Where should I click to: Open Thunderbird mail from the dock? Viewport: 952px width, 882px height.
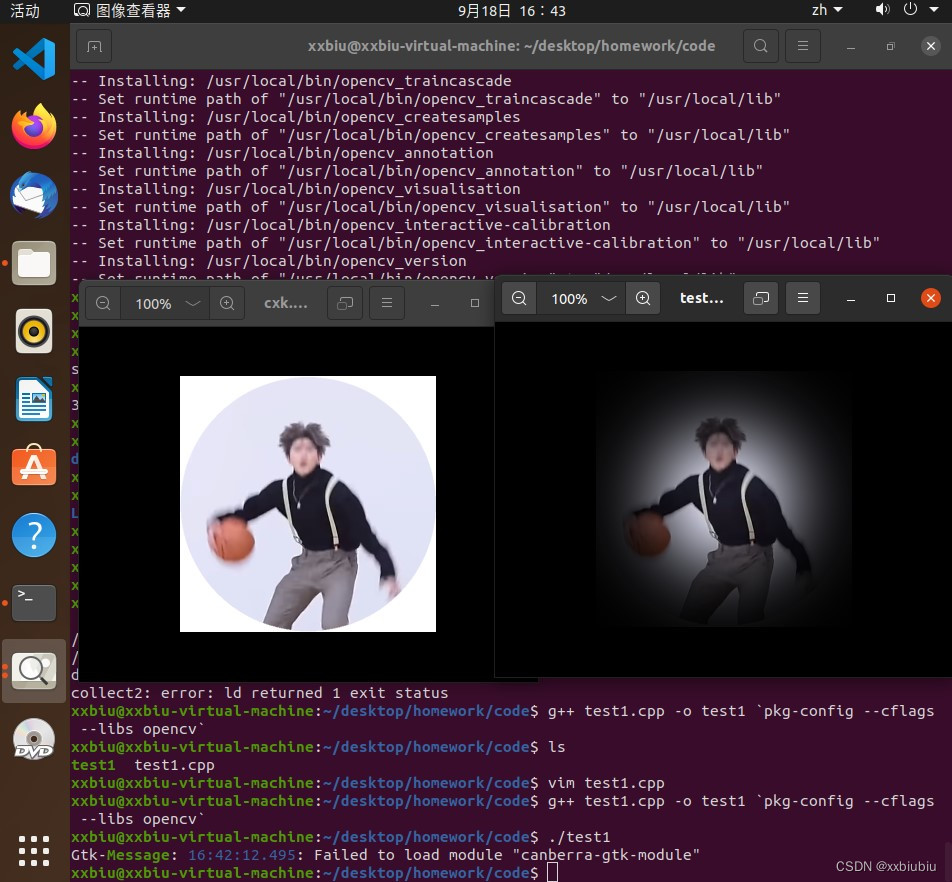coord(34,195)
